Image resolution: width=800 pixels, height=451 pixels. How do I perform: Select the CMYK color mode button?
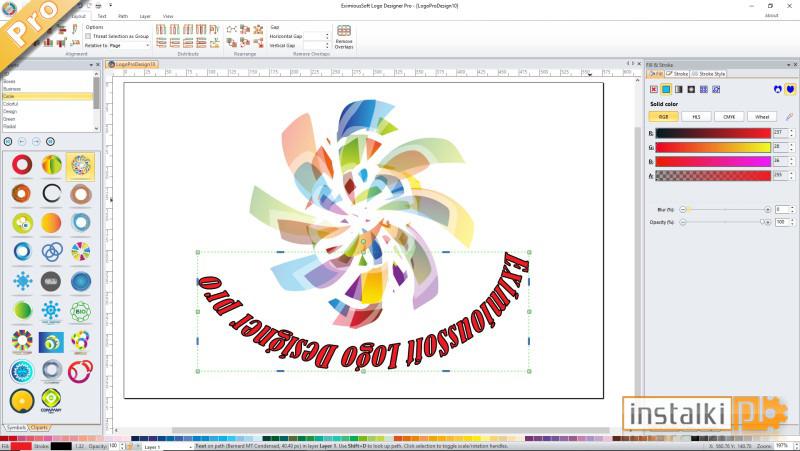tap(729, 117)
